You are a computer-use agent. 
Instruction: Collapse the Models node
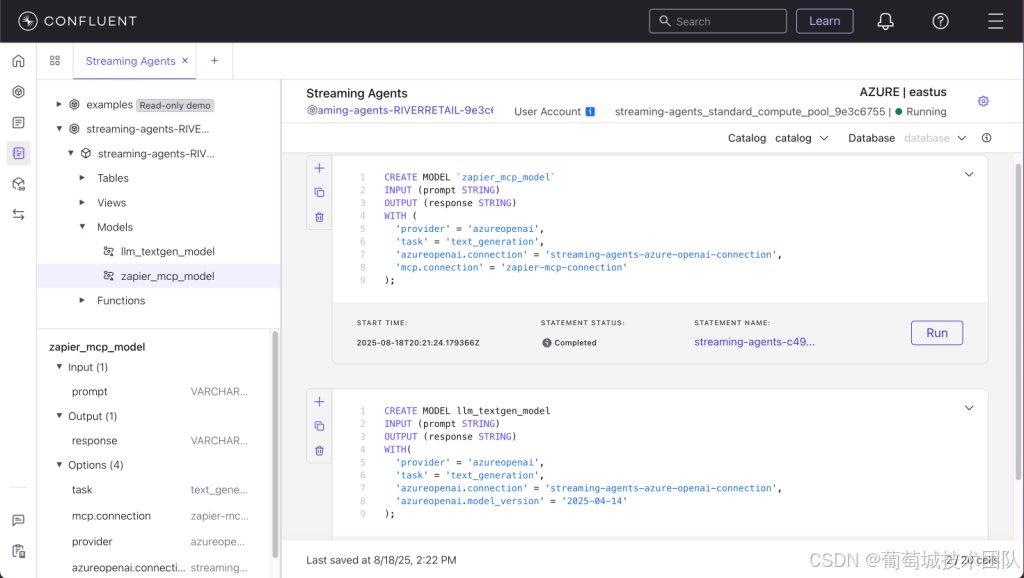pos(82,227)
